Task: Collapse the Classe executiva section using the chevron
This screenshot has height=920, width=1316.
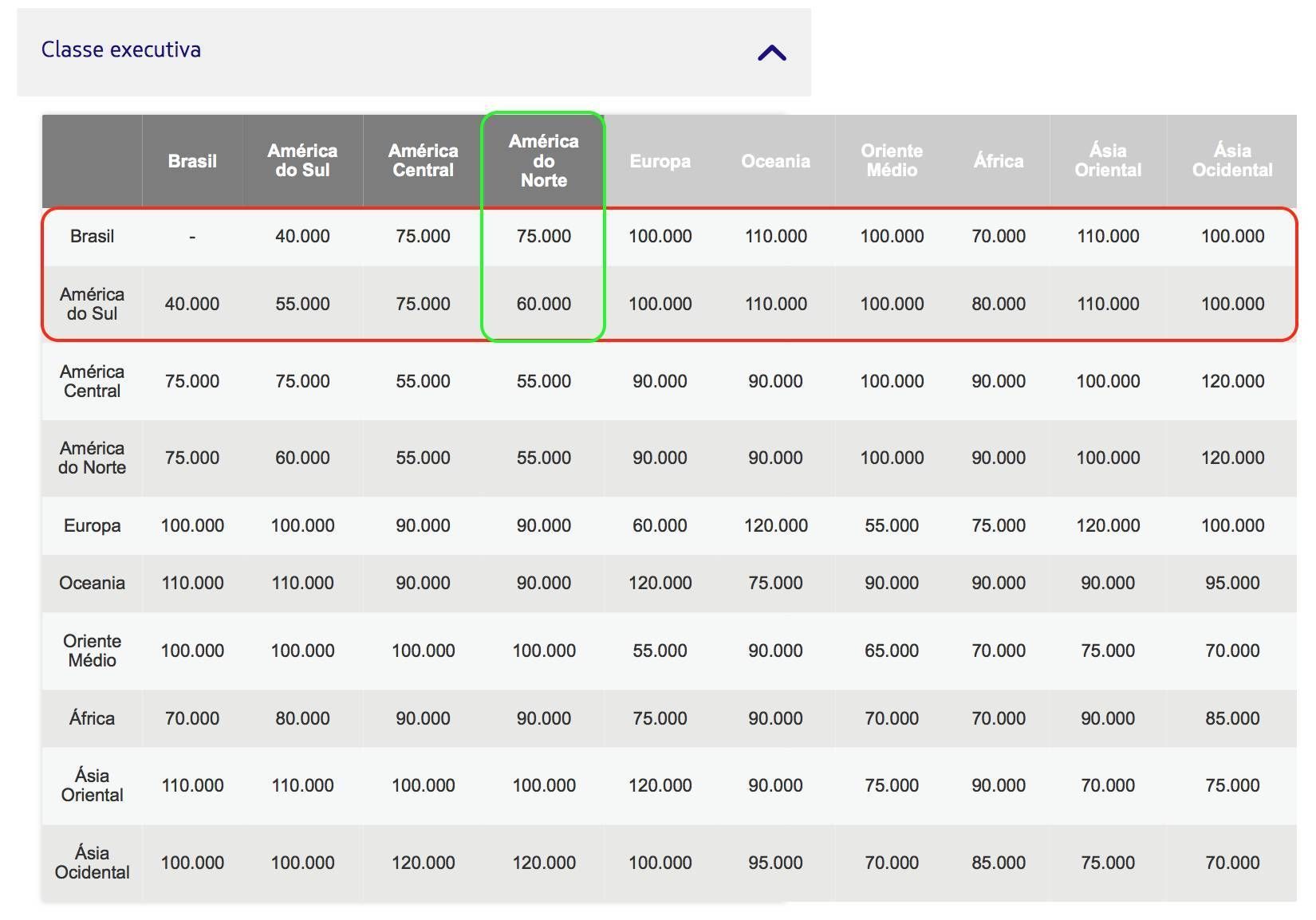Action: [771, 53]
